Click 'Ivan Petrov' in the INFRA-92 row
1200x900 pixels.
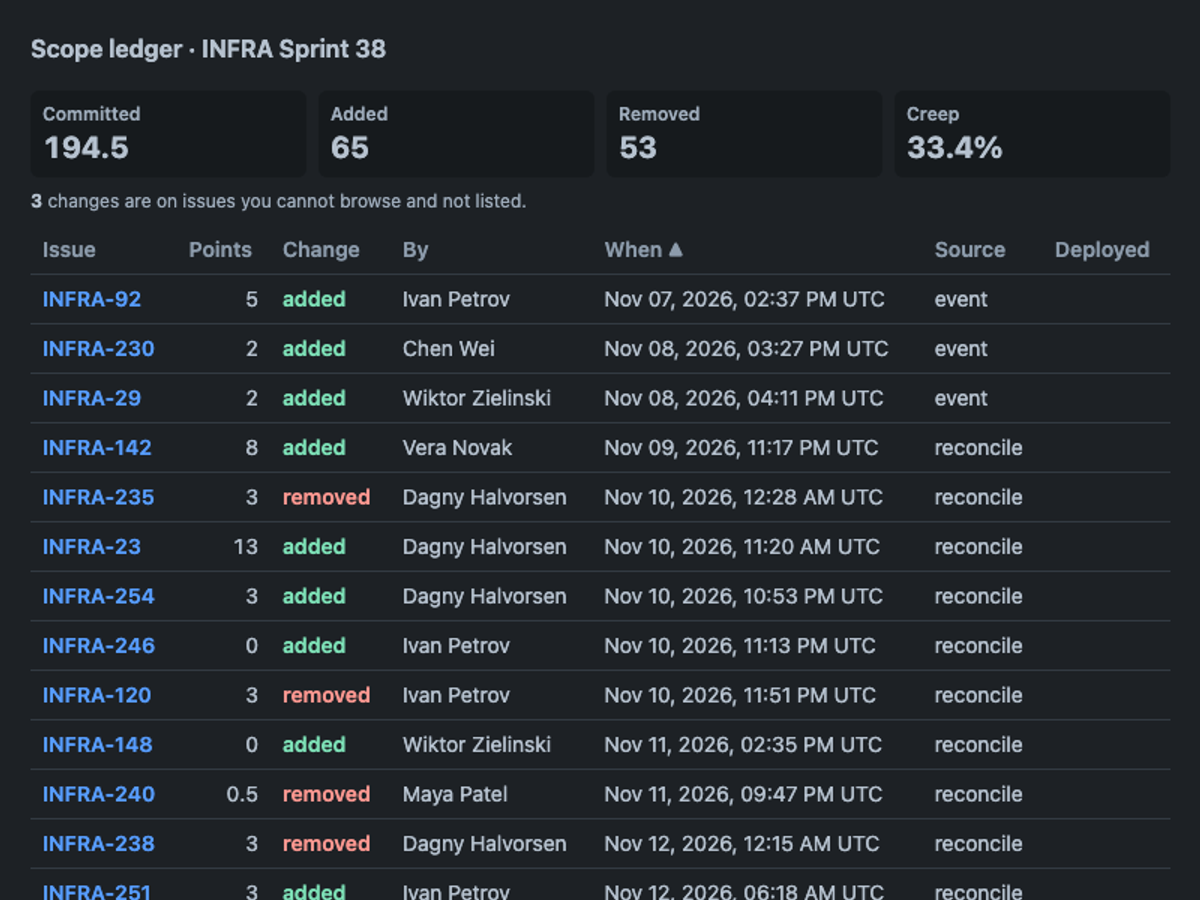(456, 299)
